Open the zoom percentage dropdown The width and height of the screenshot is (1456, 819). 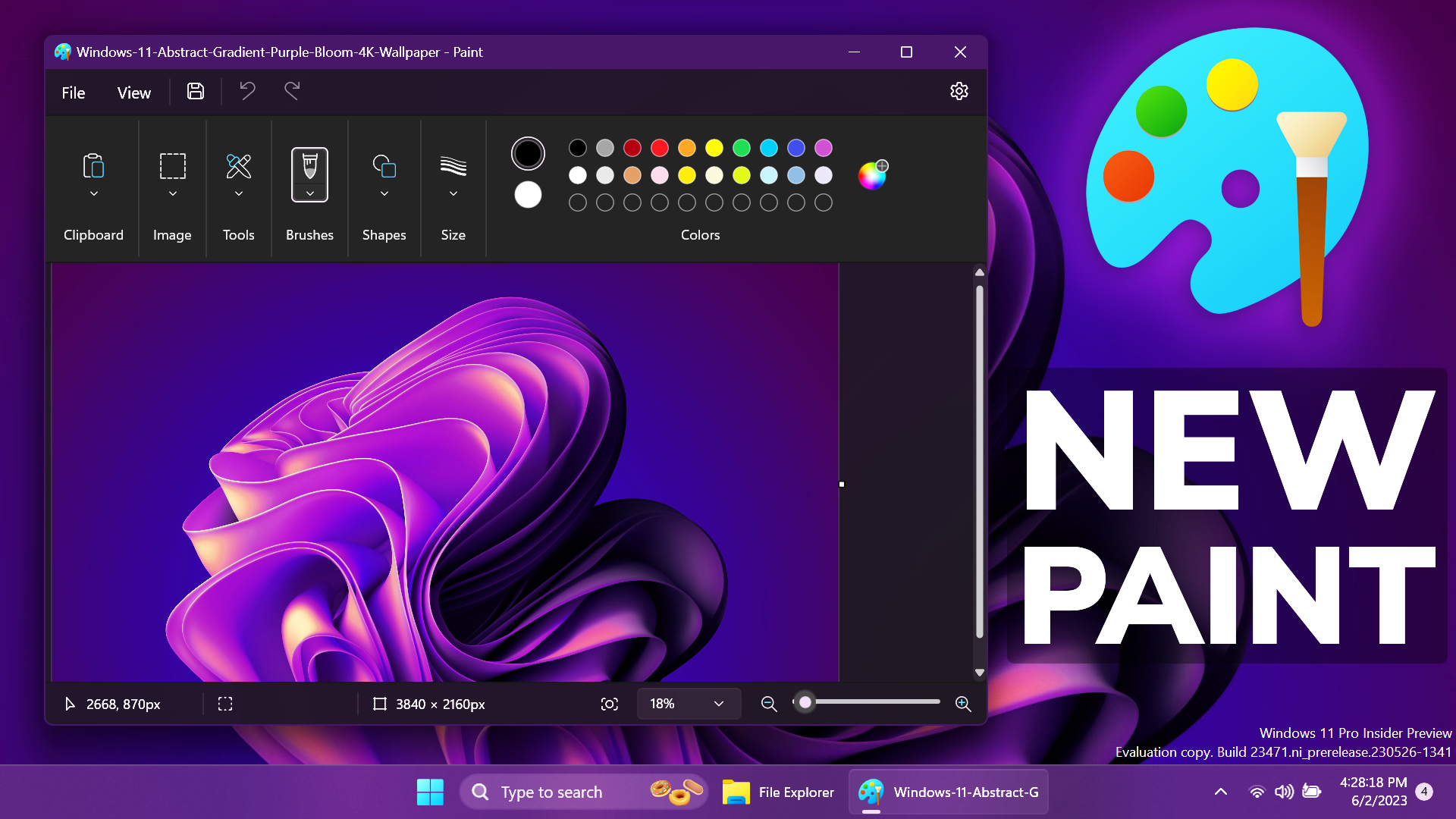tap(687, 704)
